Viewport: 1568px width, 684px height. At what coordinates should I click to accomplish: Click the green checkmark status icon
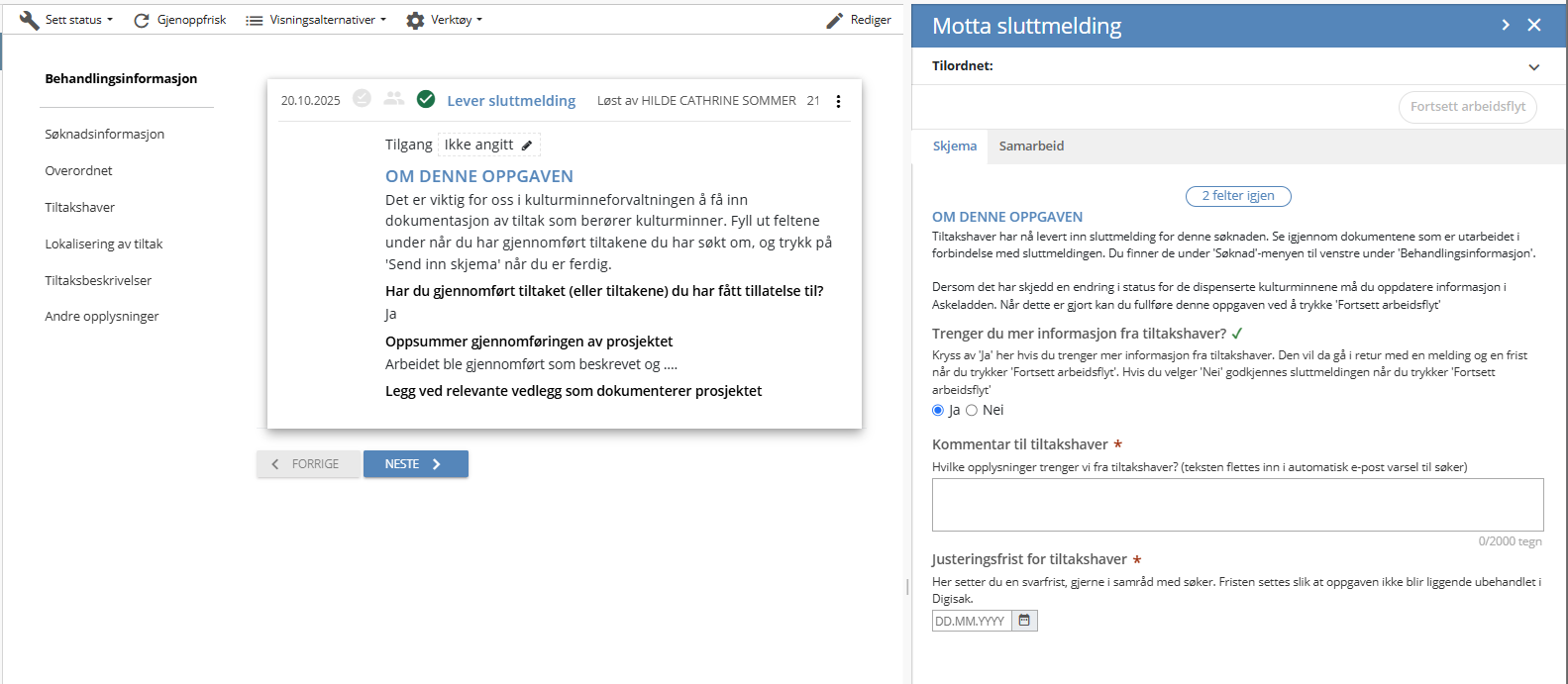426,99
